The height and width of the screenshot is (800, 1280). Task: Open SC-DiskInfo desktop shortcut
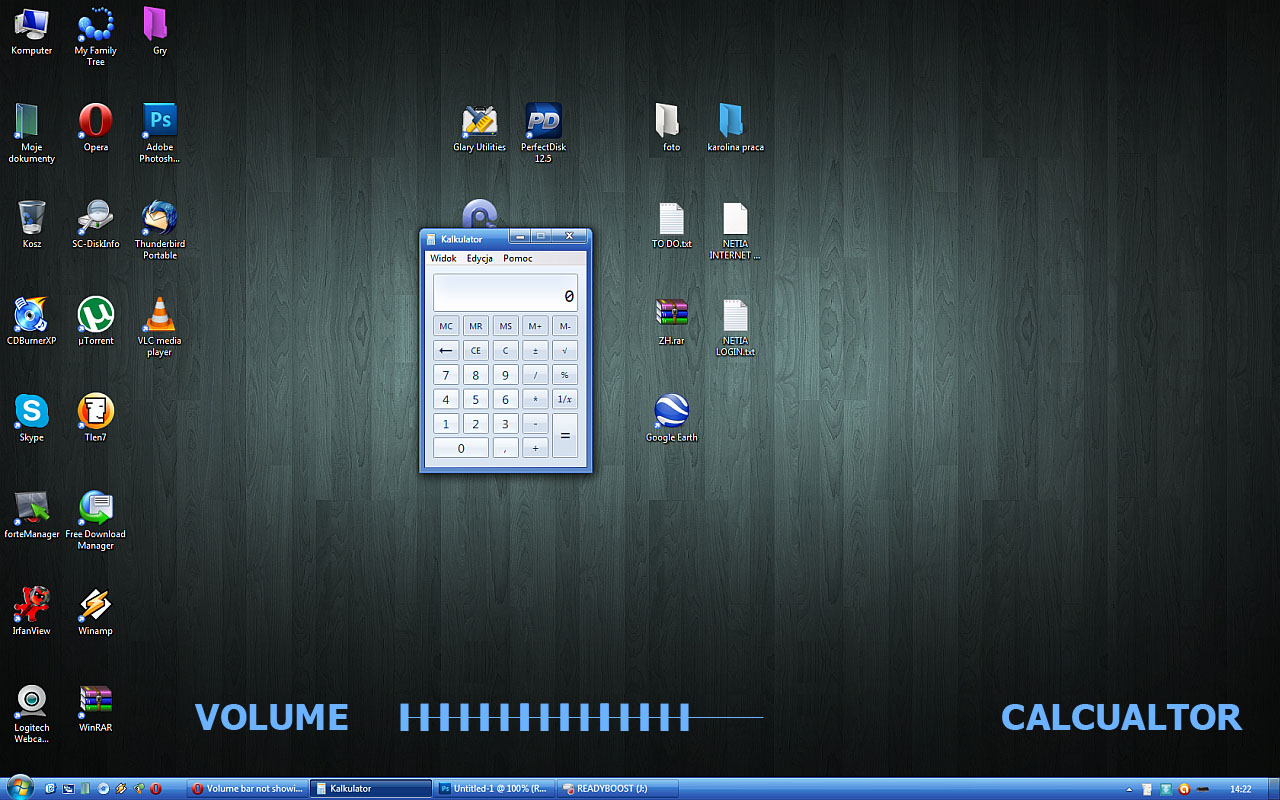pyautogui.click(x=96, y=224)
